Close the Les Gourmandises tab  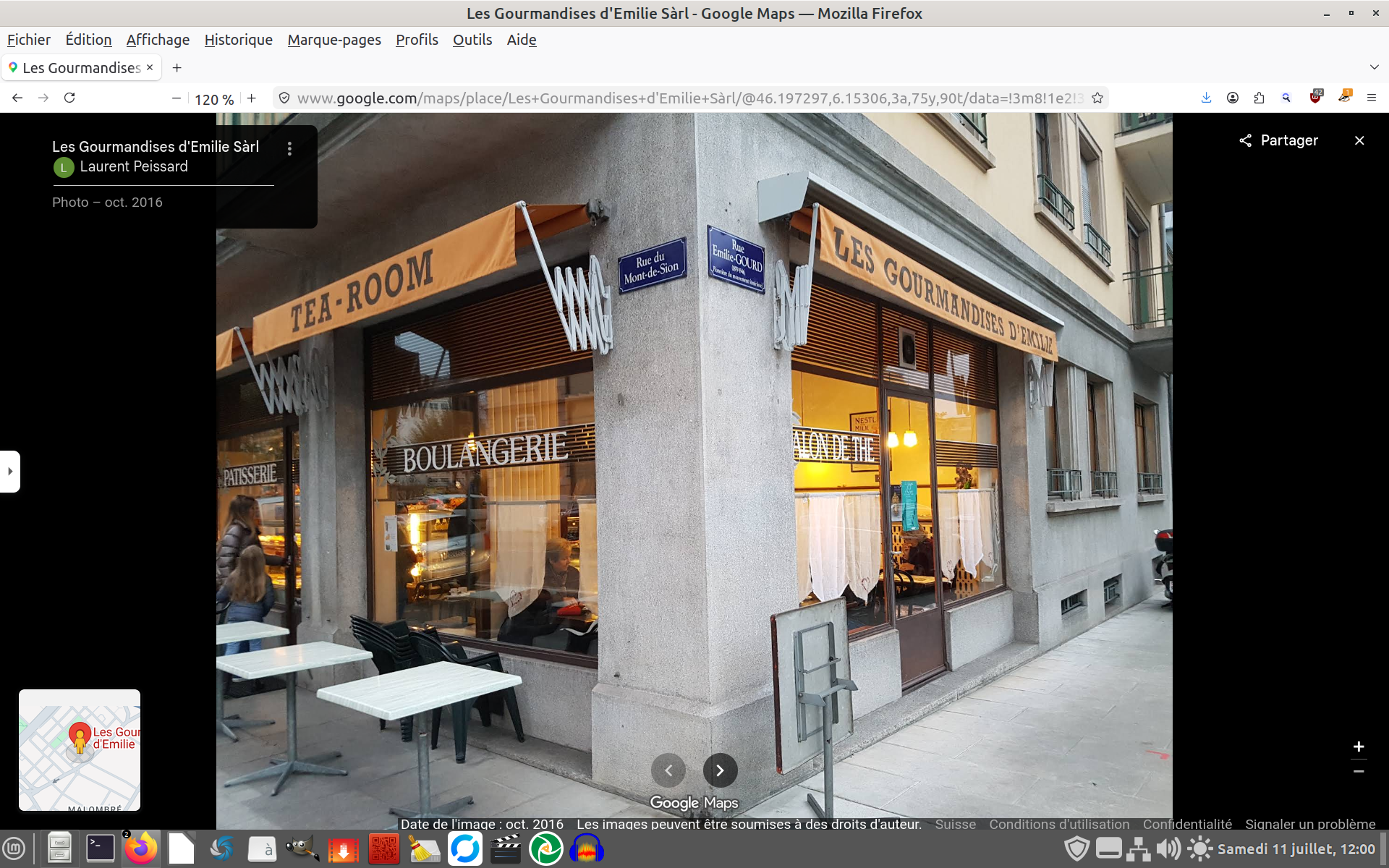[150, 67]
